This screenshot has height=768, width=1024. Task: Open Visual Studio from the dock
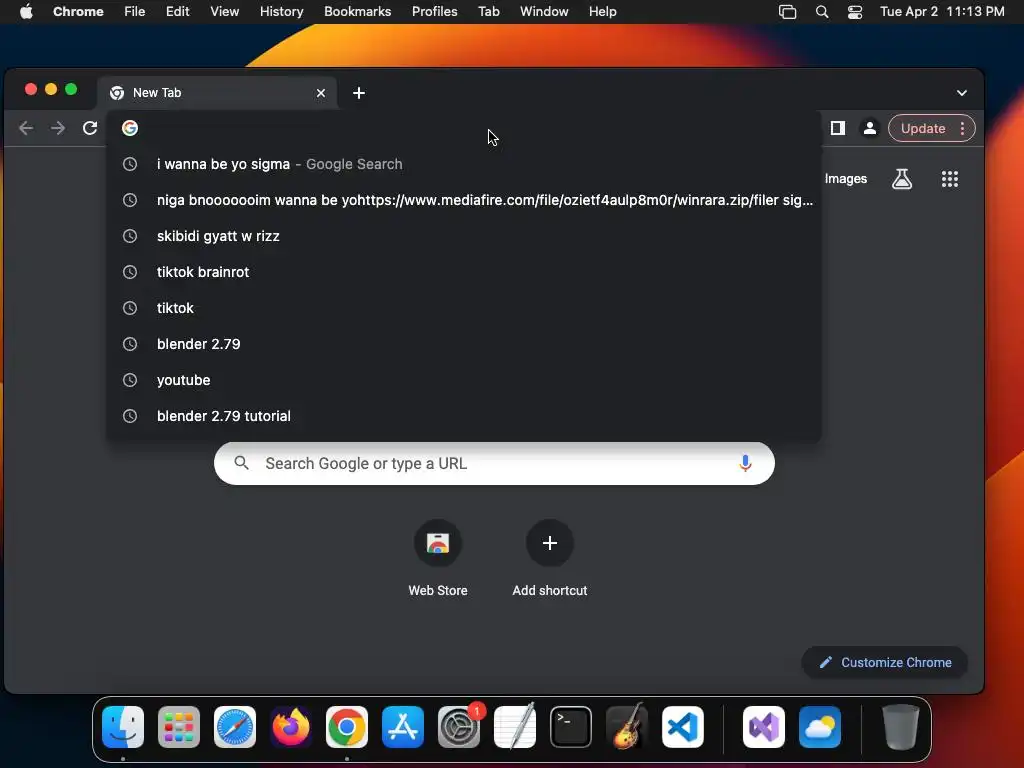coord(763,727)
